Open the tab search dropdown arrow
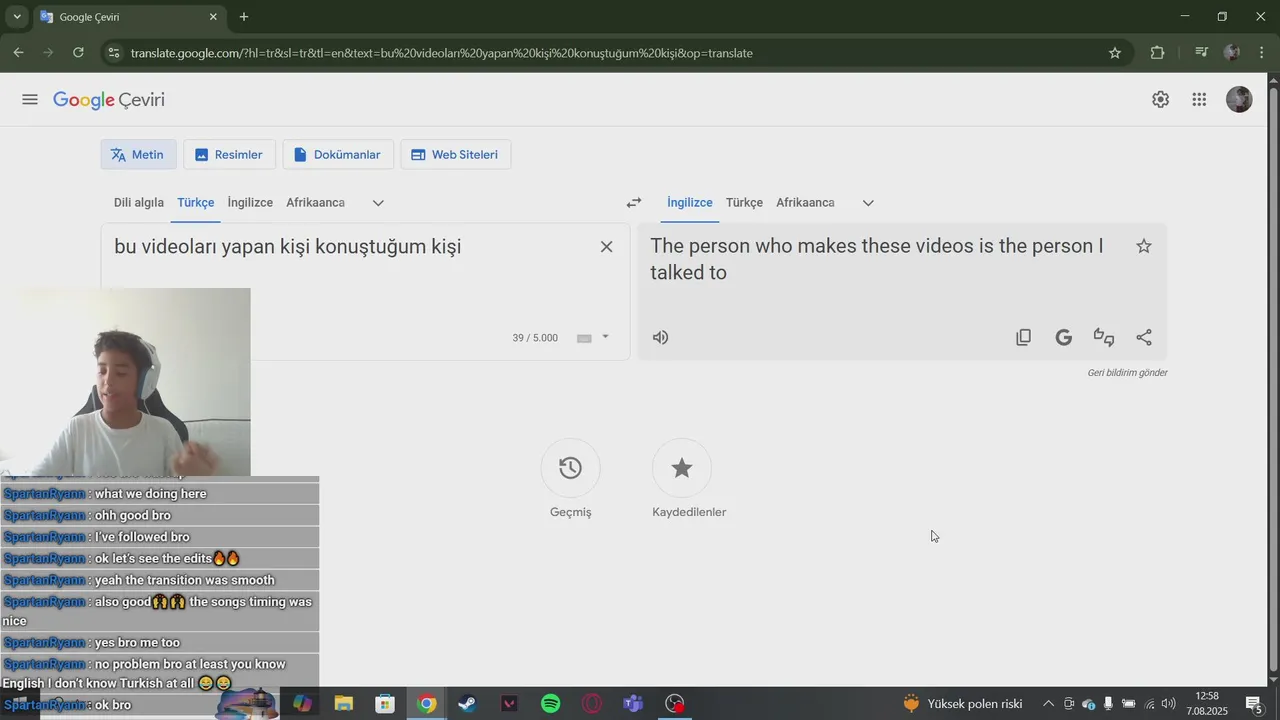 [16, 17]
